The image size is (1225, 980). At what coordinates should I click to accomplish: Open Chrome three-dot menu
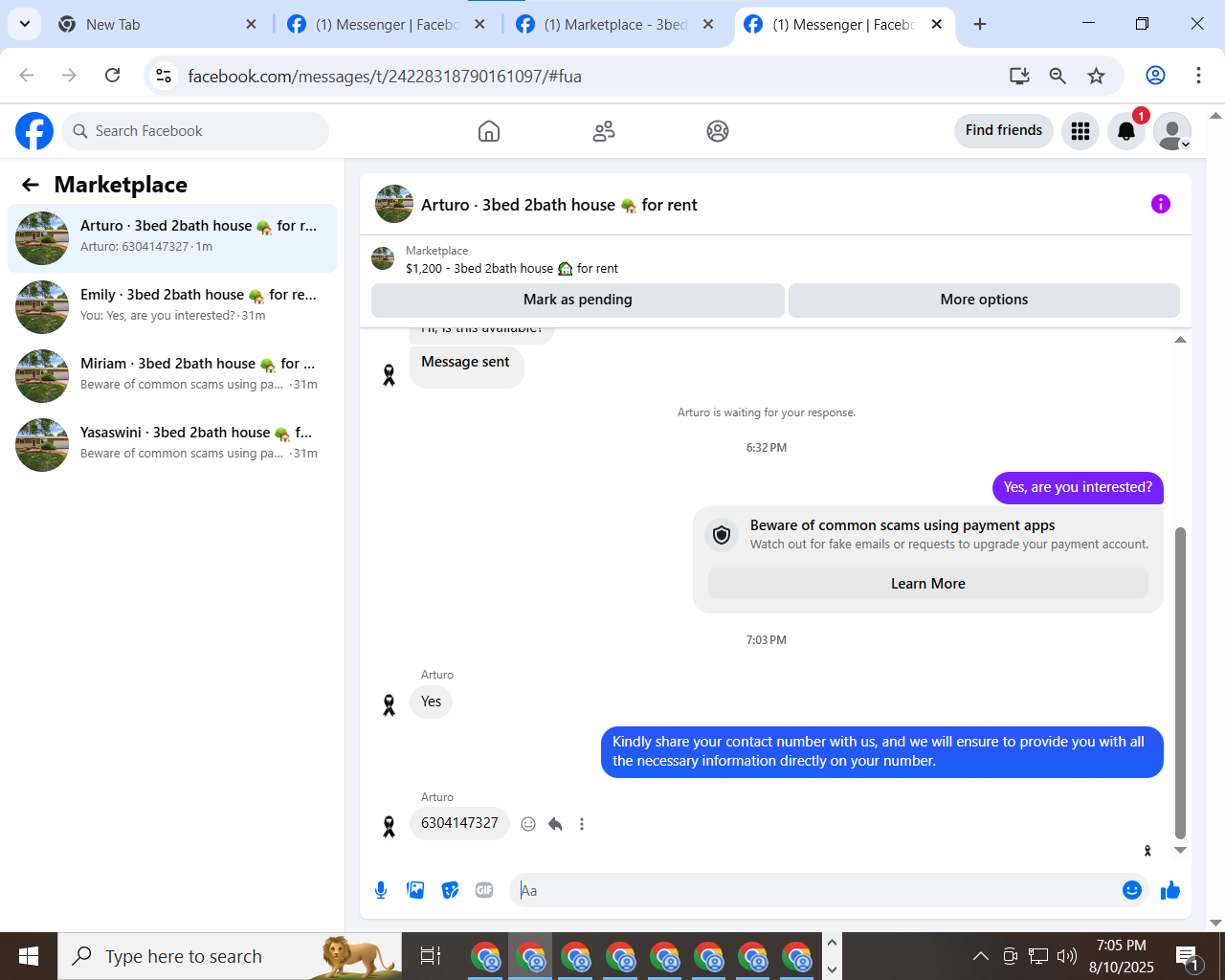[x=1198, y=76]
